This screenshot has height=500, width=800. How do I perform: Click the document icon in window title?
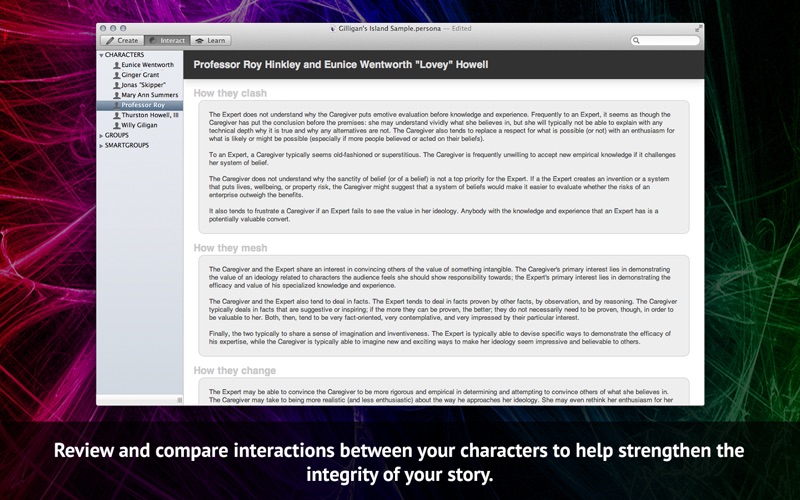tap(333, 29)
